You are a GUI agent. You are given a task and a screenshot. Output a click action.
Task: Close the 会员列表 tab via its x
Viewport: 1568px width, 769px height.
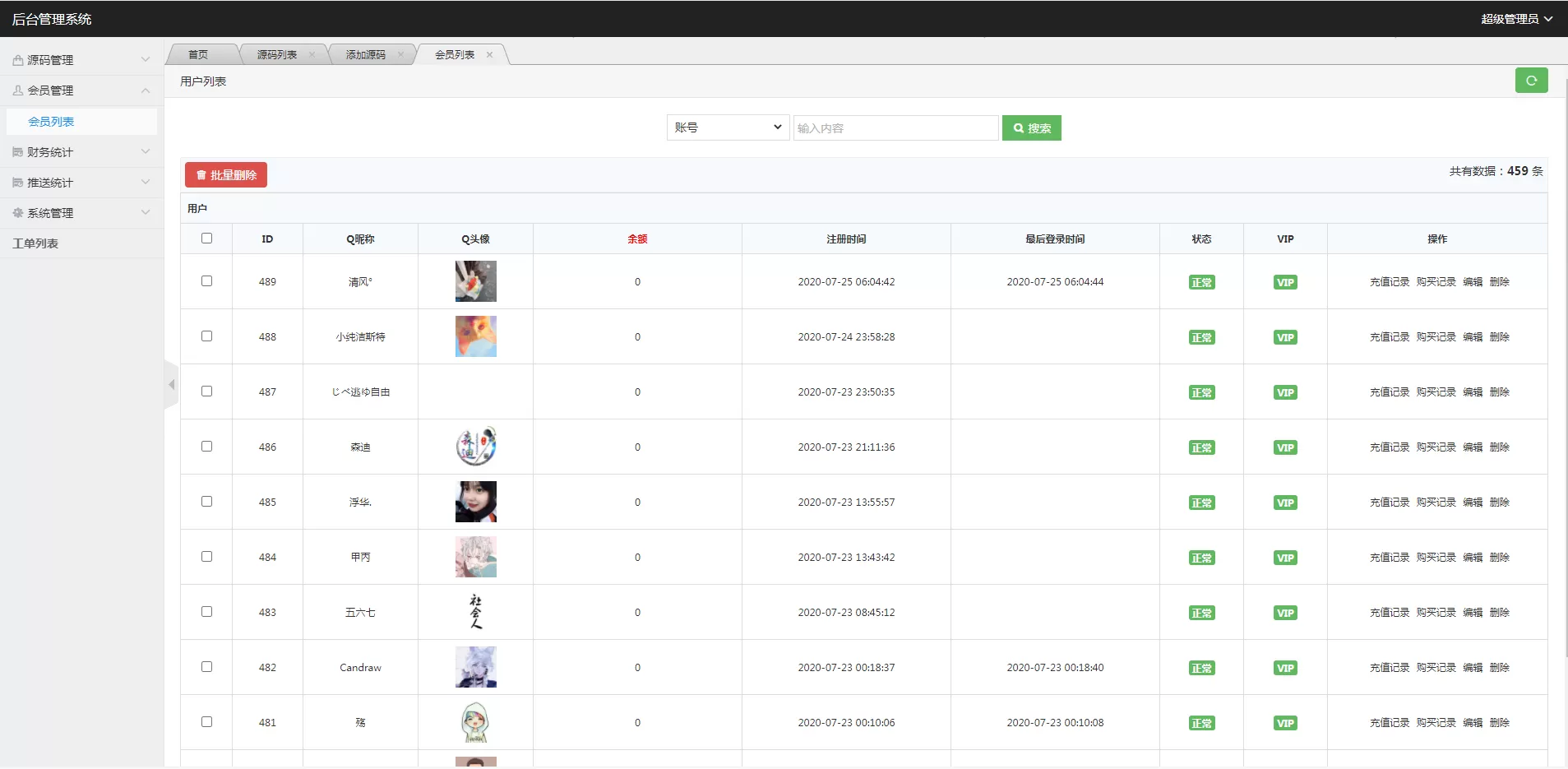[489, 55]
